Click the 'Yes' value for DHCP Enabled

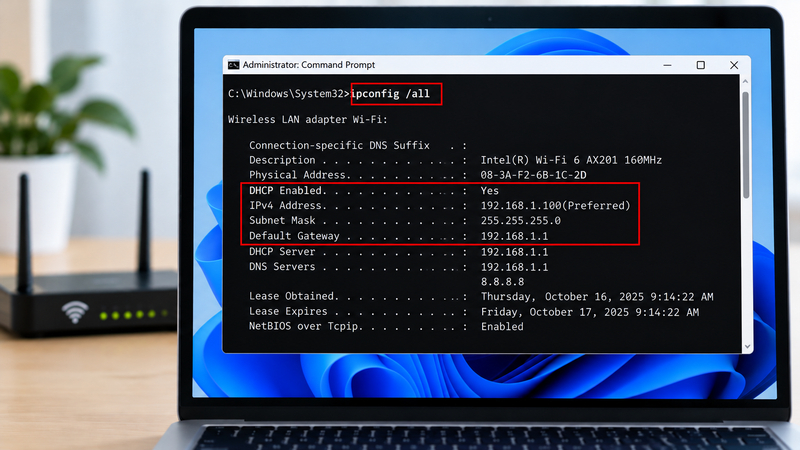(x=489, y=190)
